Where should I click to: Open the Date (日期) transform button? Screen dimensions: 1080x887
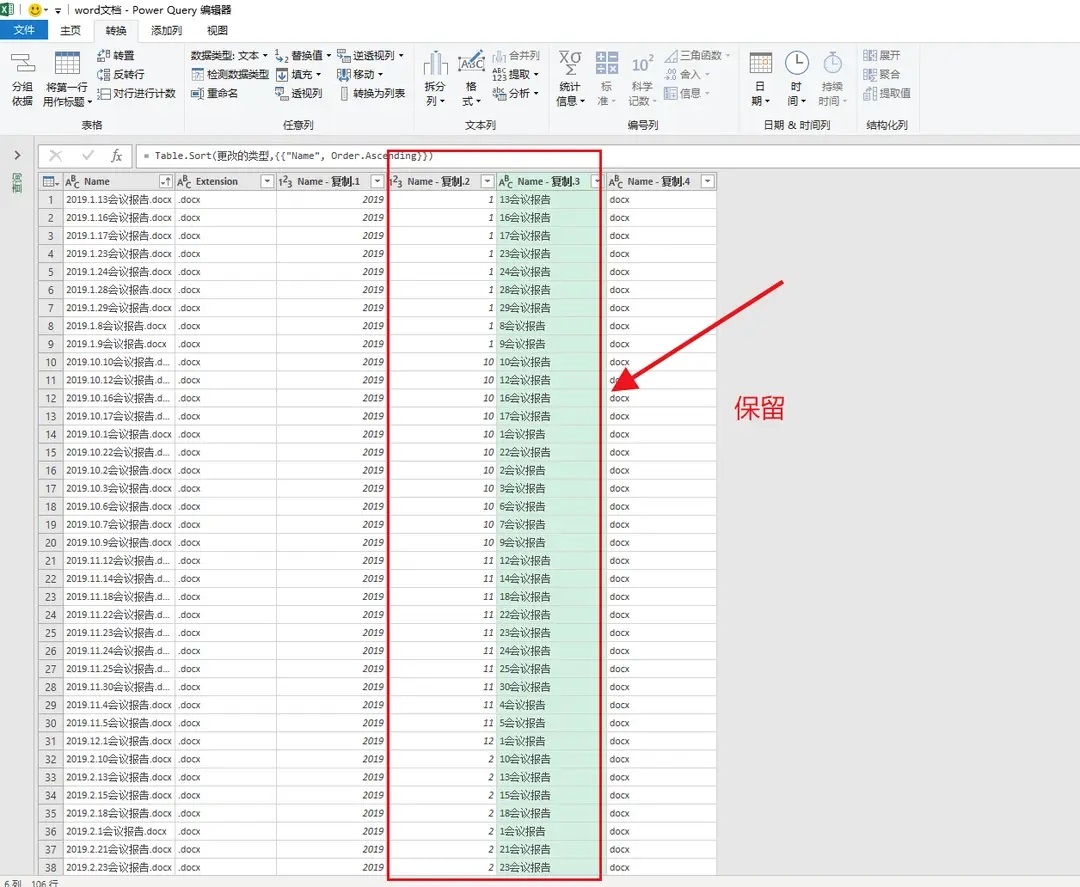760,80
